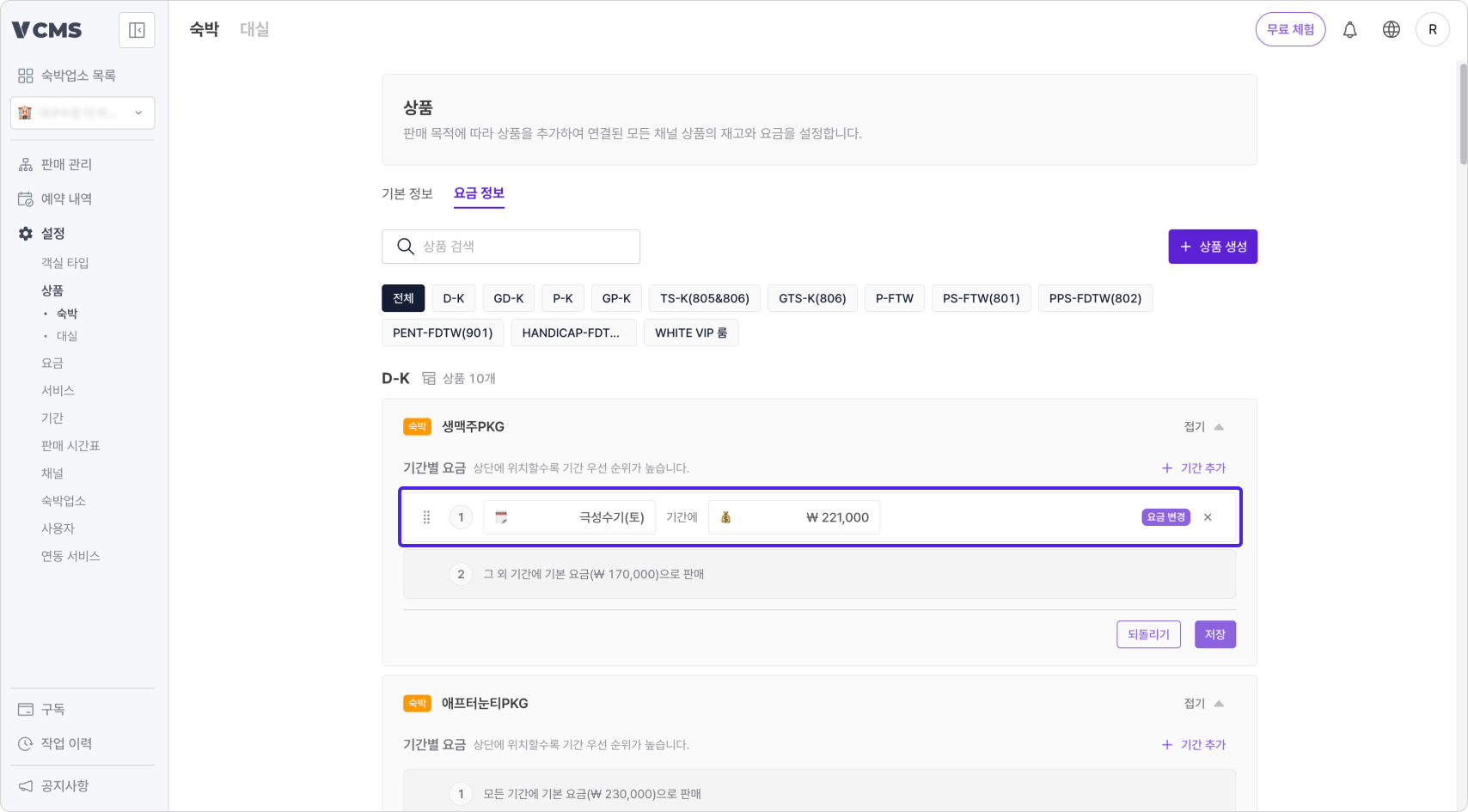Save changes with the 저장 button

[x=1214, y=634]
